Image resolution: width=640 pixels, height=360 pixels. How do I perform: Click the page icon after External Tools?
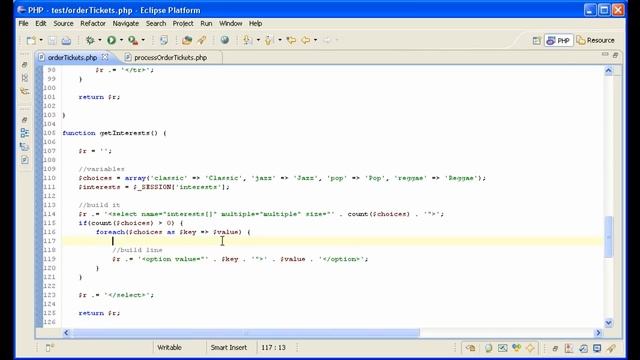click(164, 40)
